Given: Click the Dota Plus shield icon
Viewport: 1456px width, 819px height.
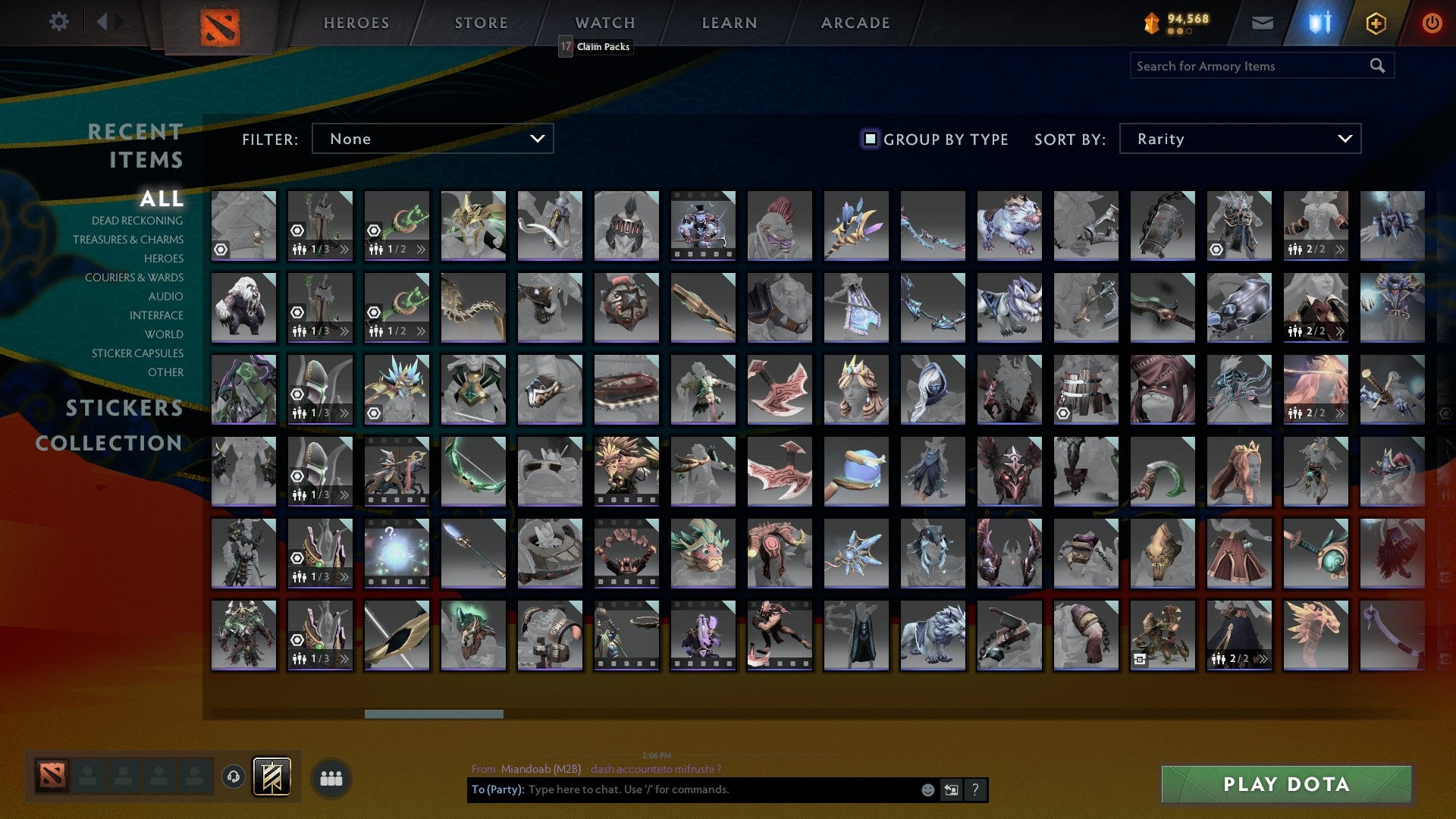Looking at the screenshot, I should coord(1375,24).
